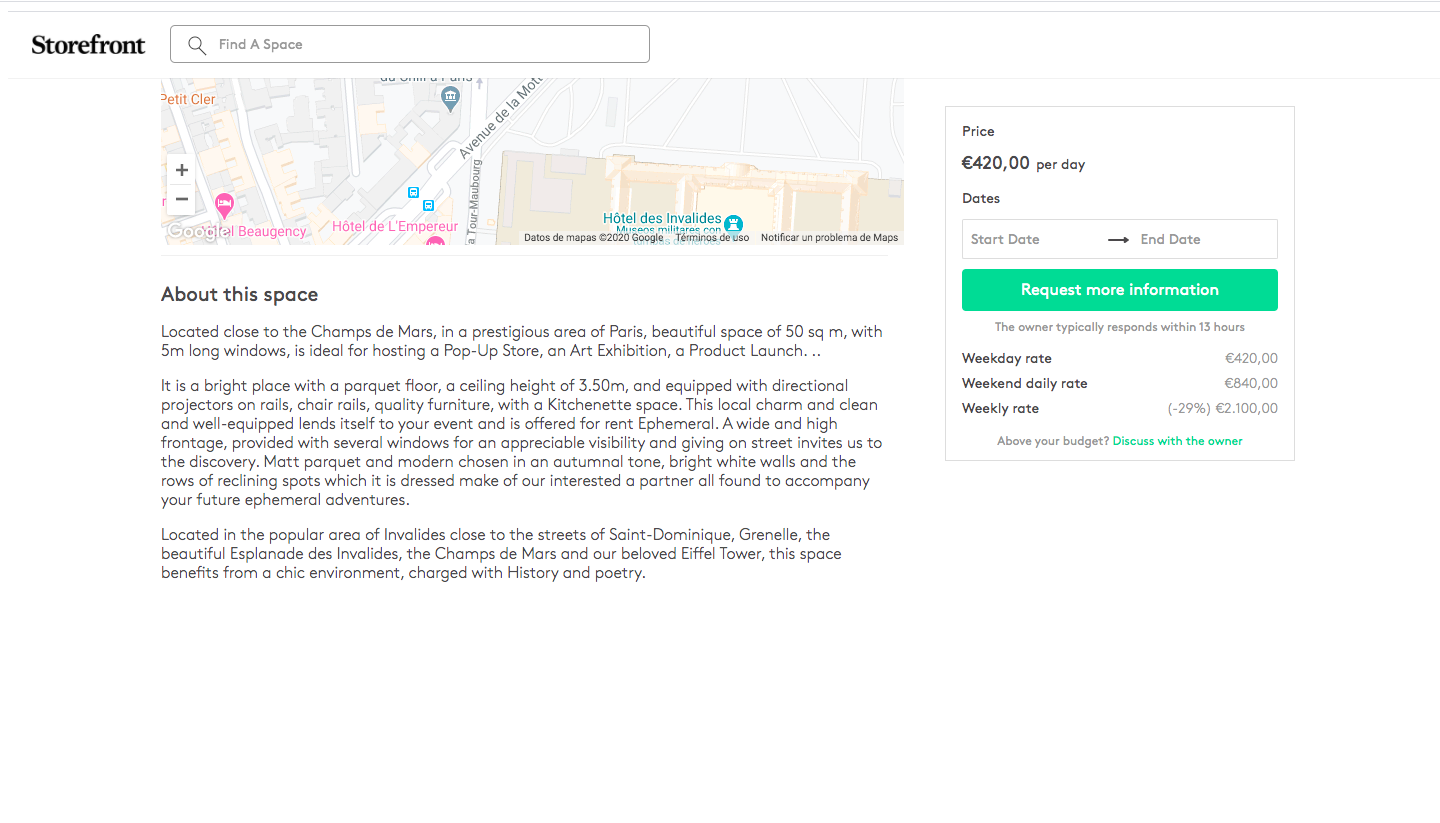Viewport: 1440px width, 823px height.
Task: Click the Hôtel des Invalides map marker
Action: [733, 223]
